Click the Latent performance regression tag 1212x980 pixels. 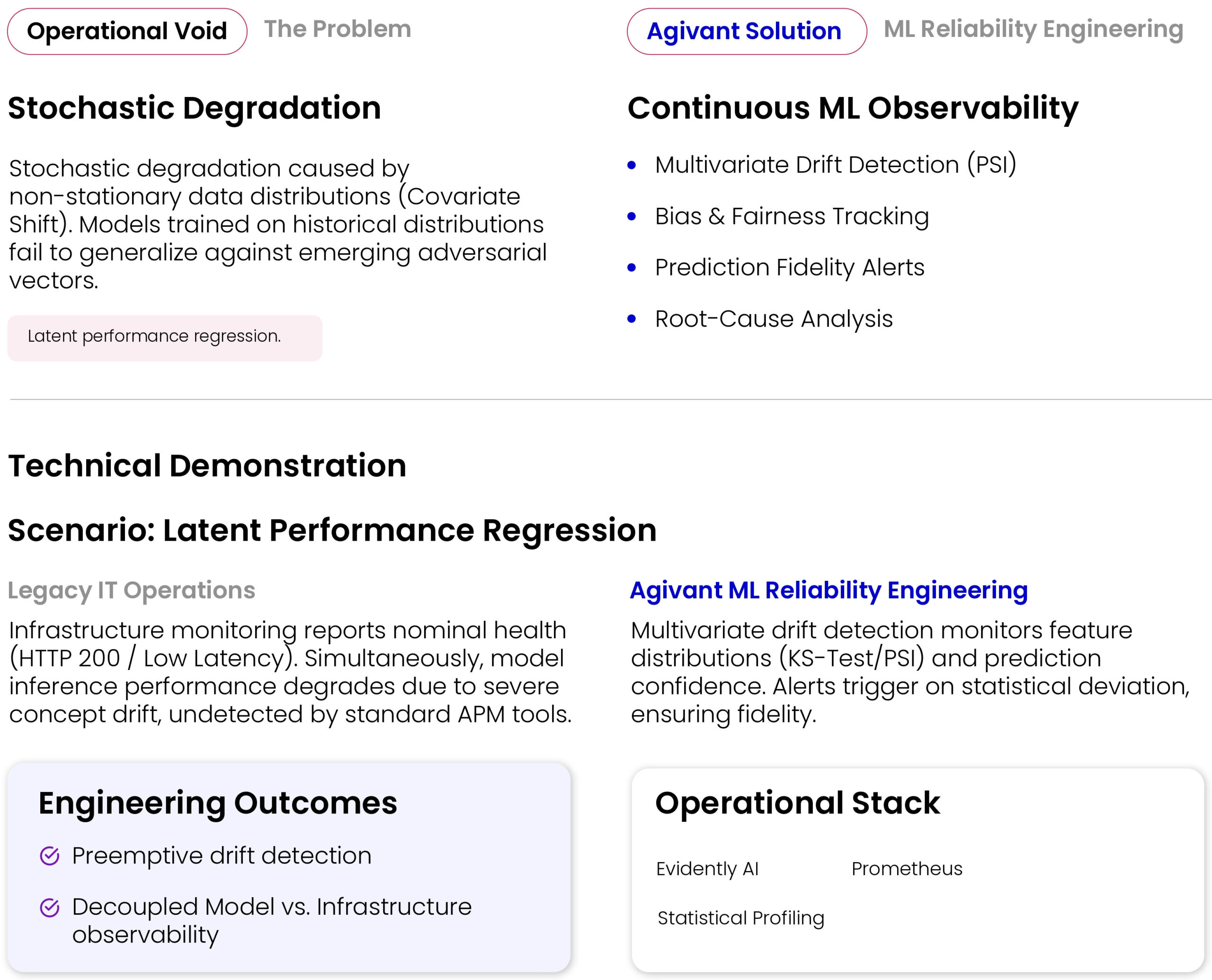click(x=164, y=338)
